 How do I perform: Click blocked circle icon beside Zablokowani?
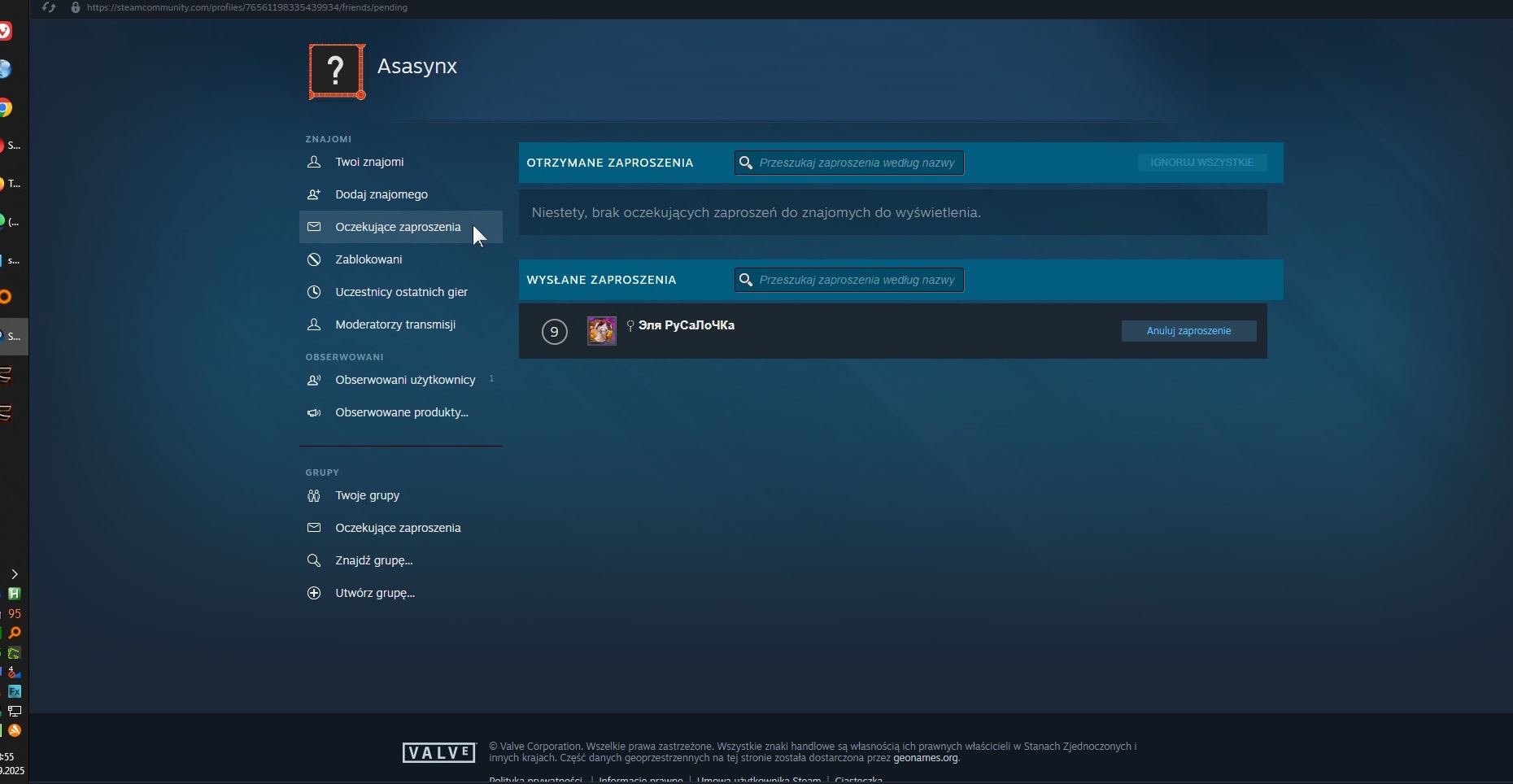click(x=314, y=259)
